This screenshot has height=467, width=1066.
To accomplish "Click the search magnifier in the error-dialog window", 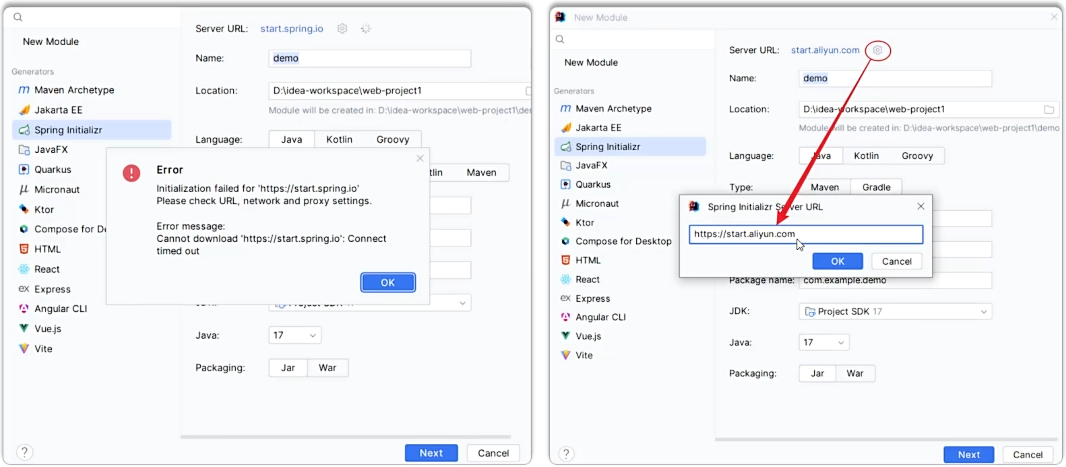I will pos(18,18).
